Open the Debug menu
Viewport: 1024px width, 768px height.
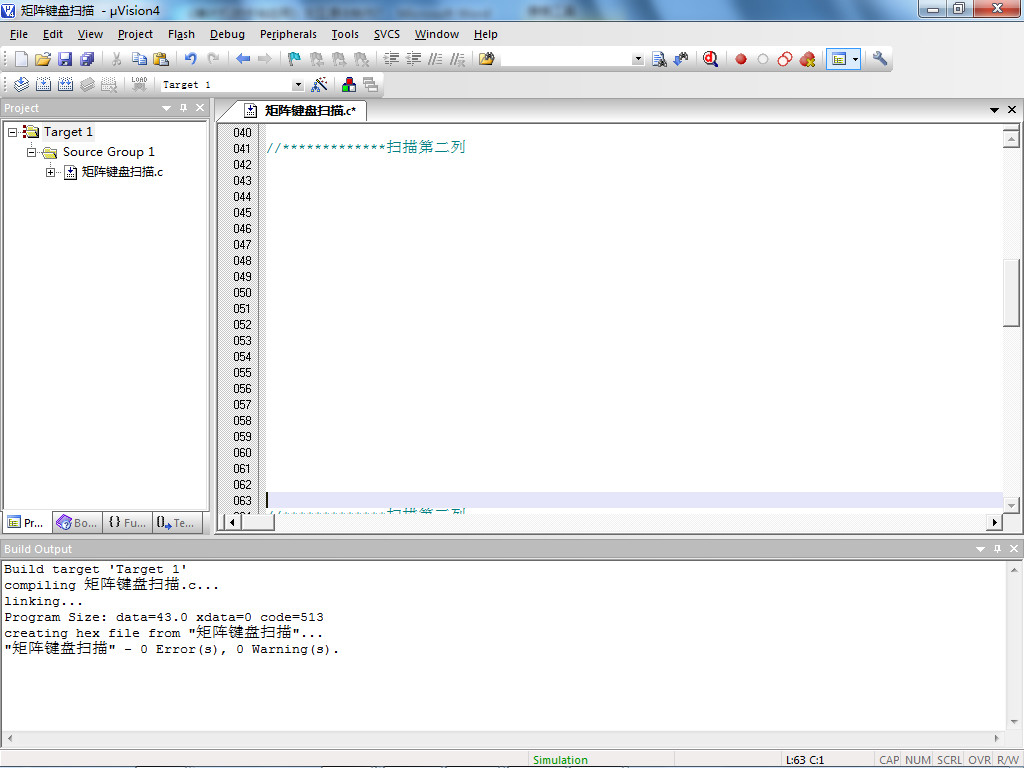pos(227,35)
